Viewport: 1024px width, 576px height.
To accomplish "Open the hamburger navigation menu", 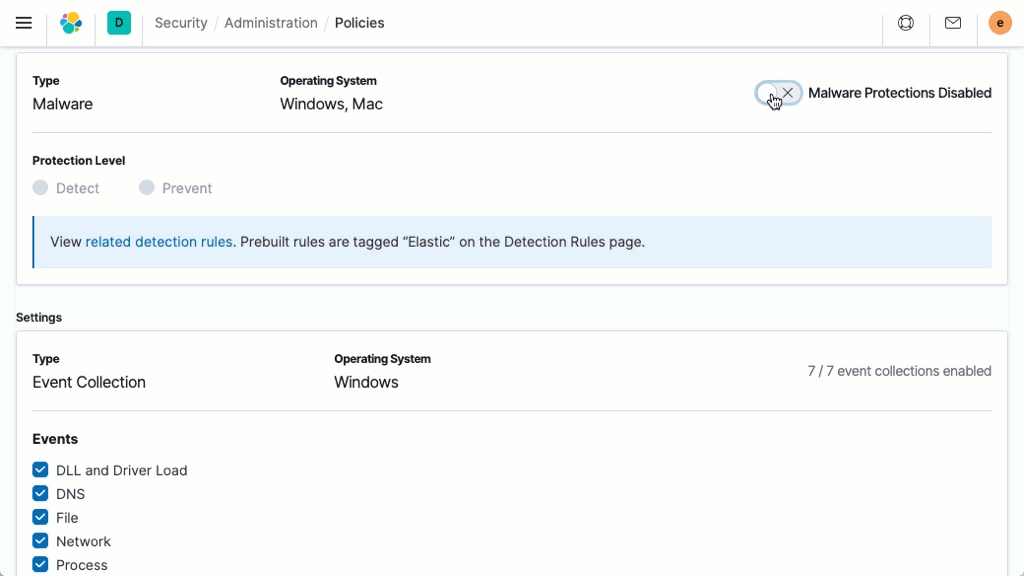I will [24, 23].
